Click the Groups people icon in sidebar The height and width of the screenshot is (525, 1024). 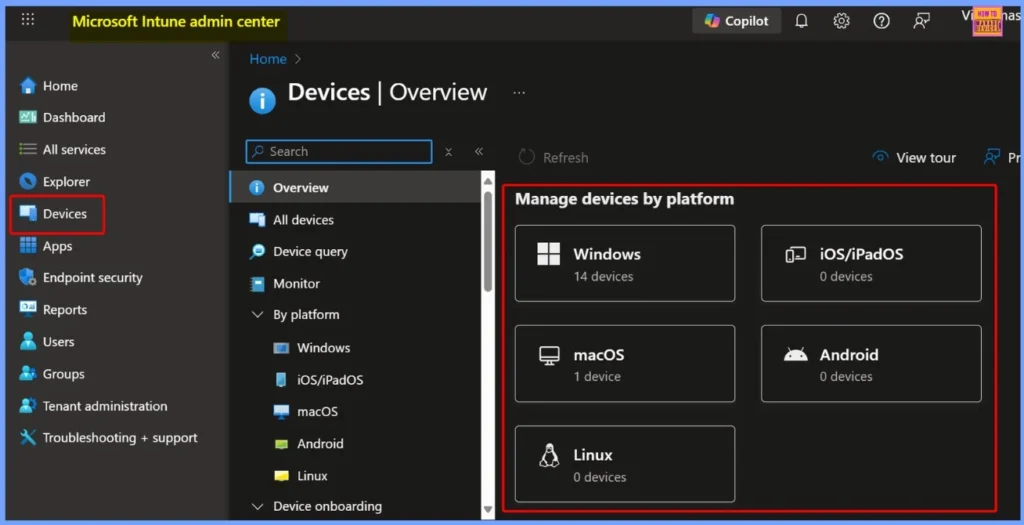tap(27, 374)
